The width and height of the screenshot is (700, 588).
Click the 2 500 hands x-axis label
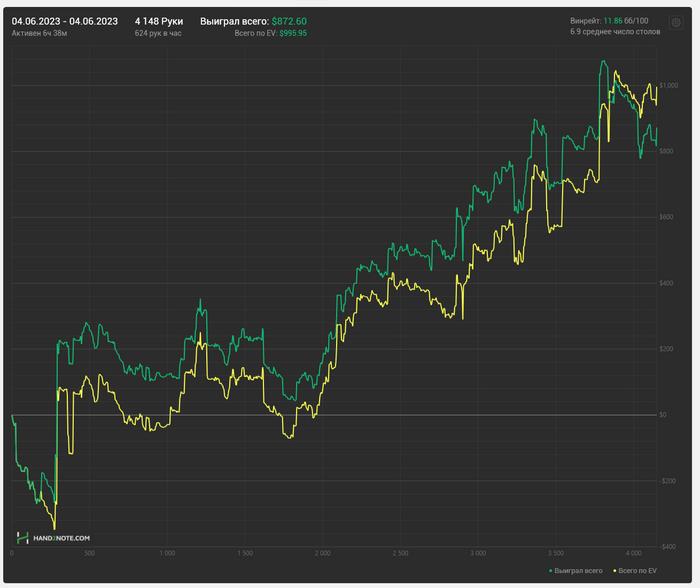tap(400, 553)
